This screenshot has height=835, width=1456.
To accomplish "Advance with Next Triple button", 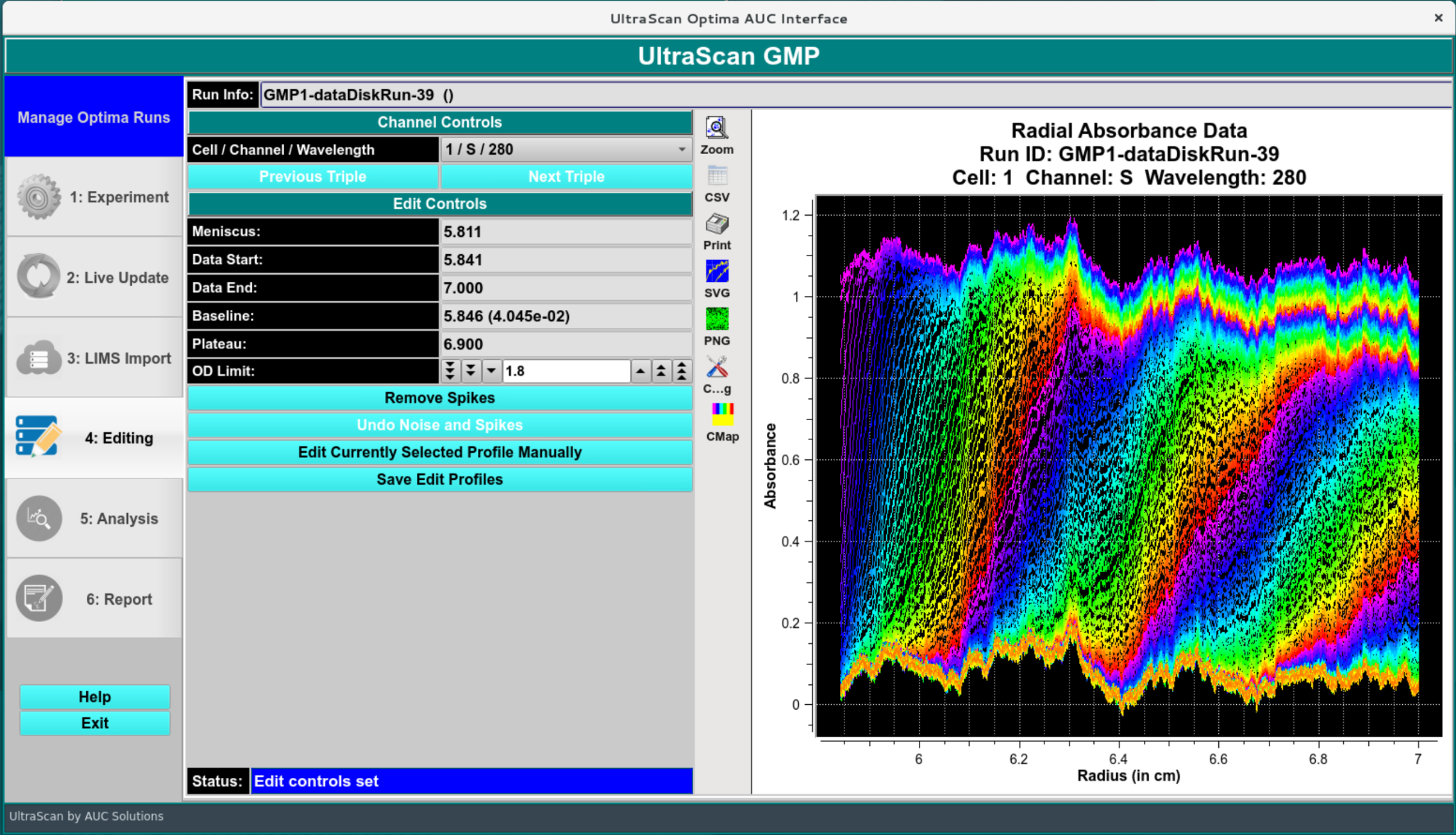I will [566, 177].
